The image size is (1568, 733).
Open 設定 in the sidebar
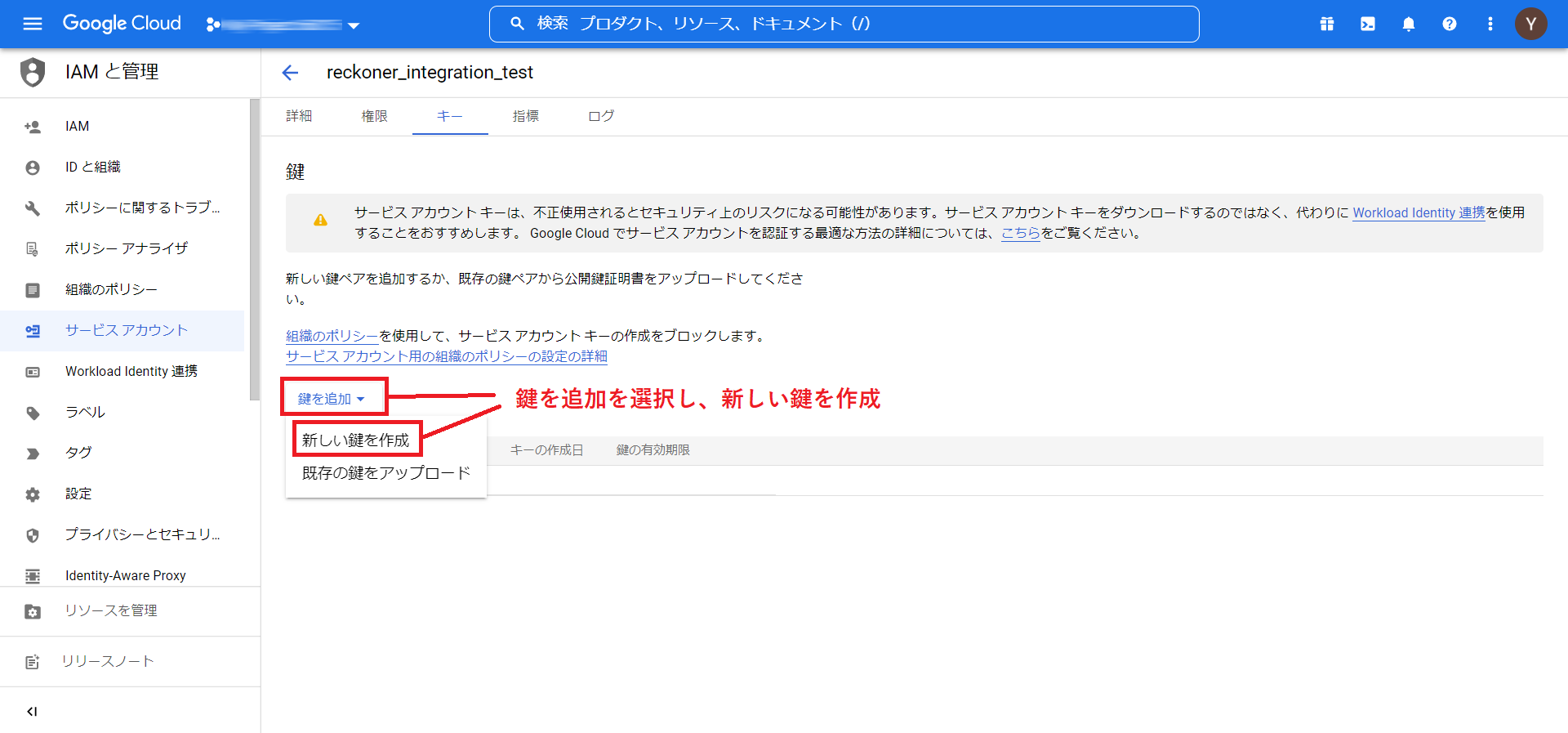(x=122, y=494)
